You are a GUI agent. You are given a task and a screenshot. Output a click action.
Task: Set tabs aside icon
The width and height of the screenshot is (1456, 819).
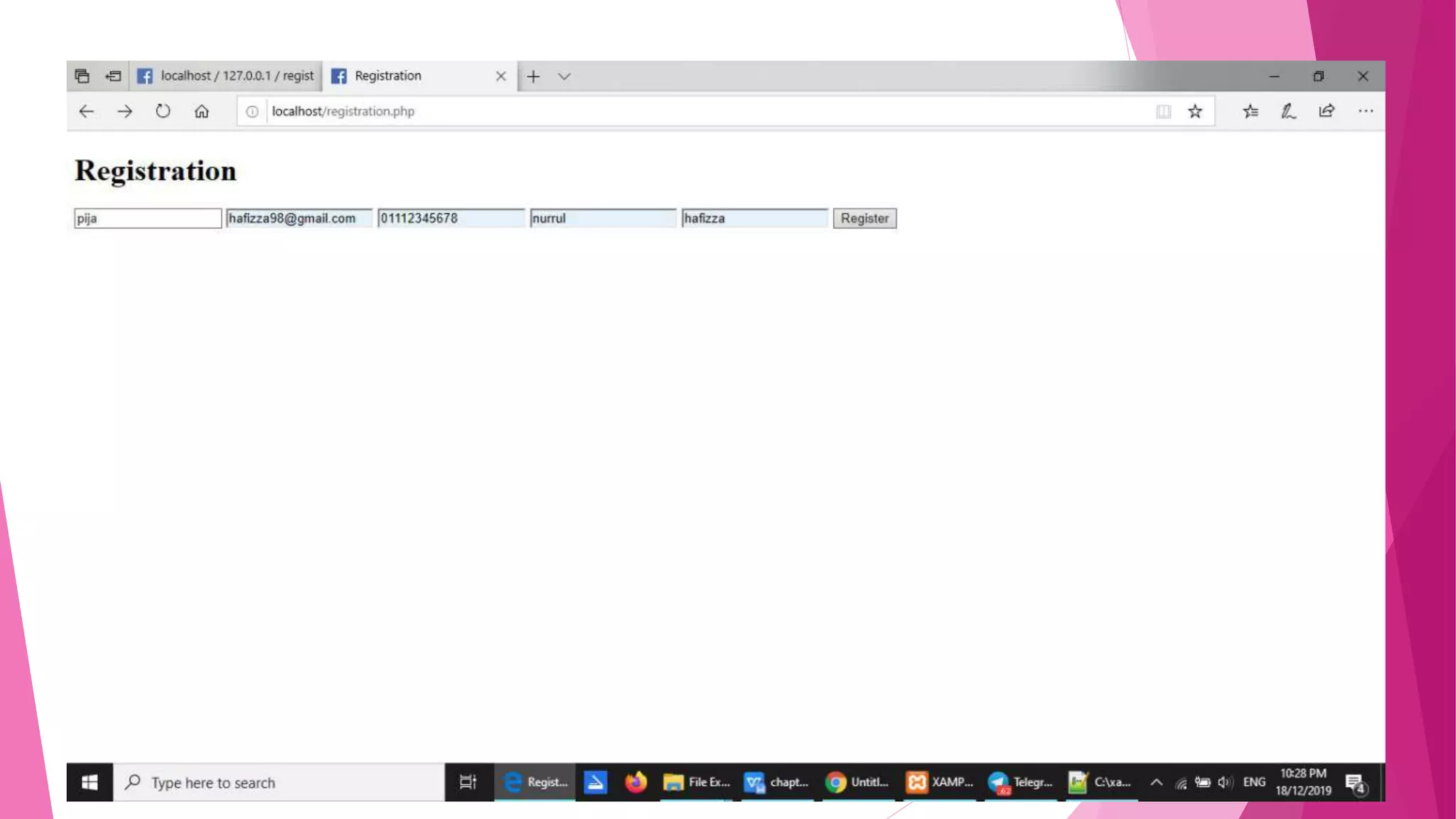click(x=113, y=76)
